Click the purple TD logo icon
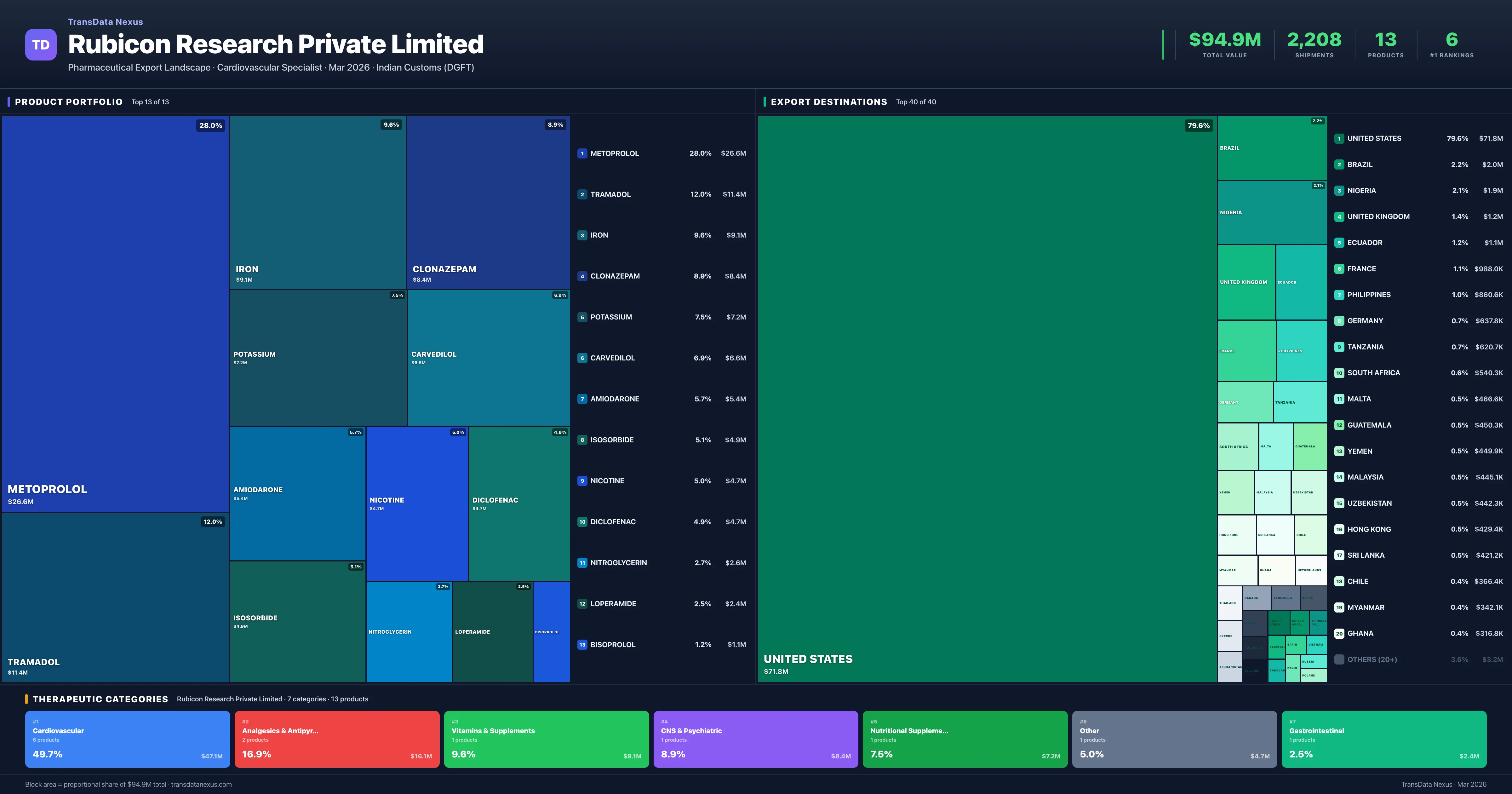 41,45
